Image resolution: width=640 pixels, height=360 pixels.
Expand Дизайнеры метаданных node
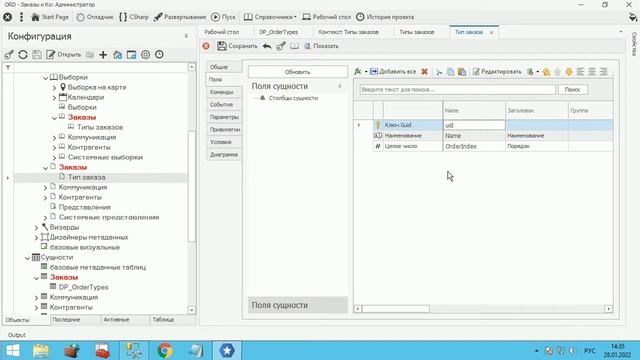36,238
